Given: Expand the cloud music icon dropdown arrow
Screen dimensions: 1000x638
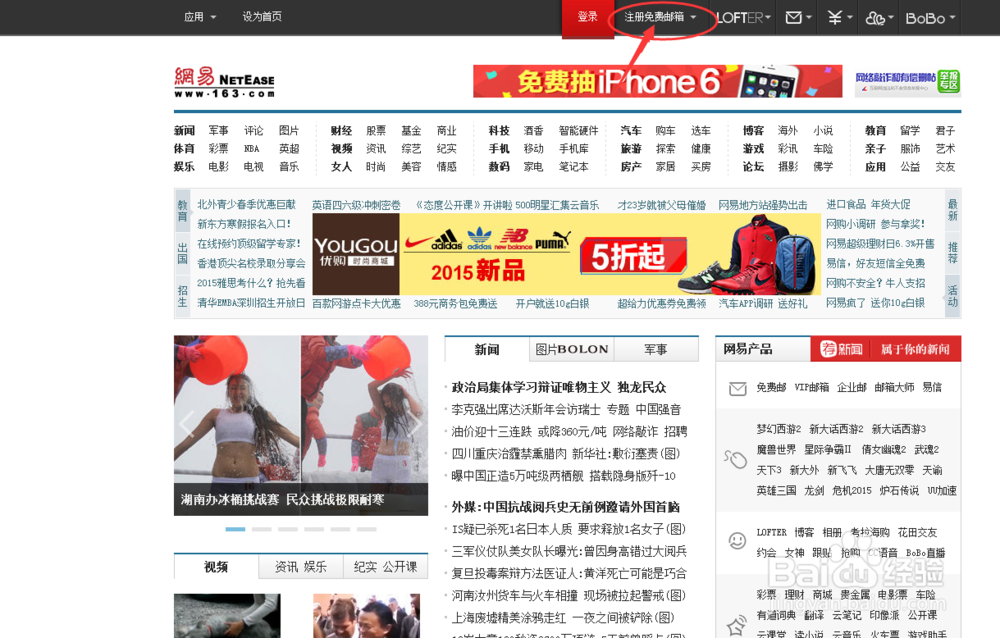Looking at the screenshot, I should (891, 18).
